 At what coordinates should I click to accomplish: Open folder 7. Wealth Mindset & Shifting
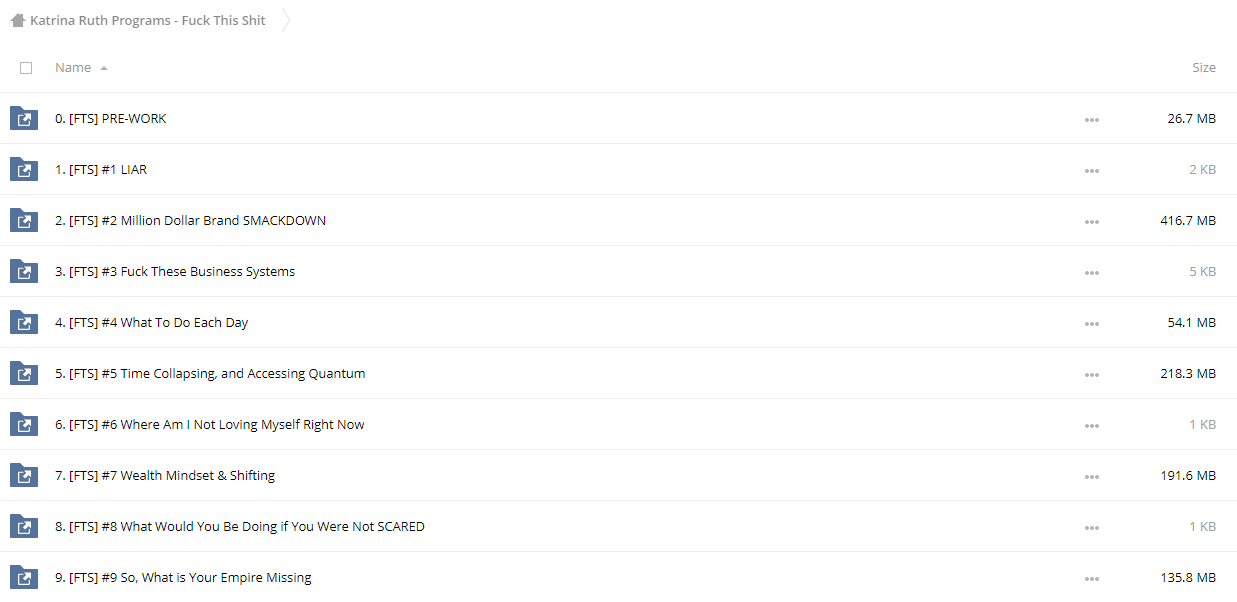coord(165,476)
